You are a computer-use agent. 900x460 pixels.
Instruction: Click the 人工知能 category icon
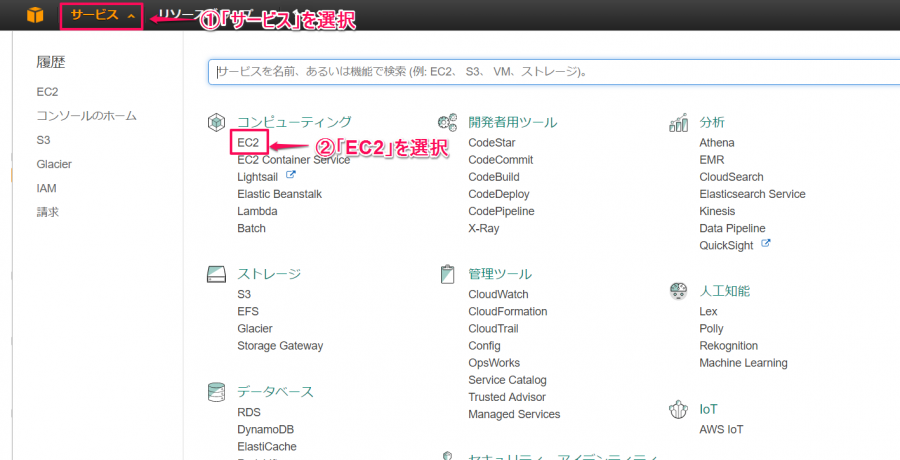tap(678, 291)
